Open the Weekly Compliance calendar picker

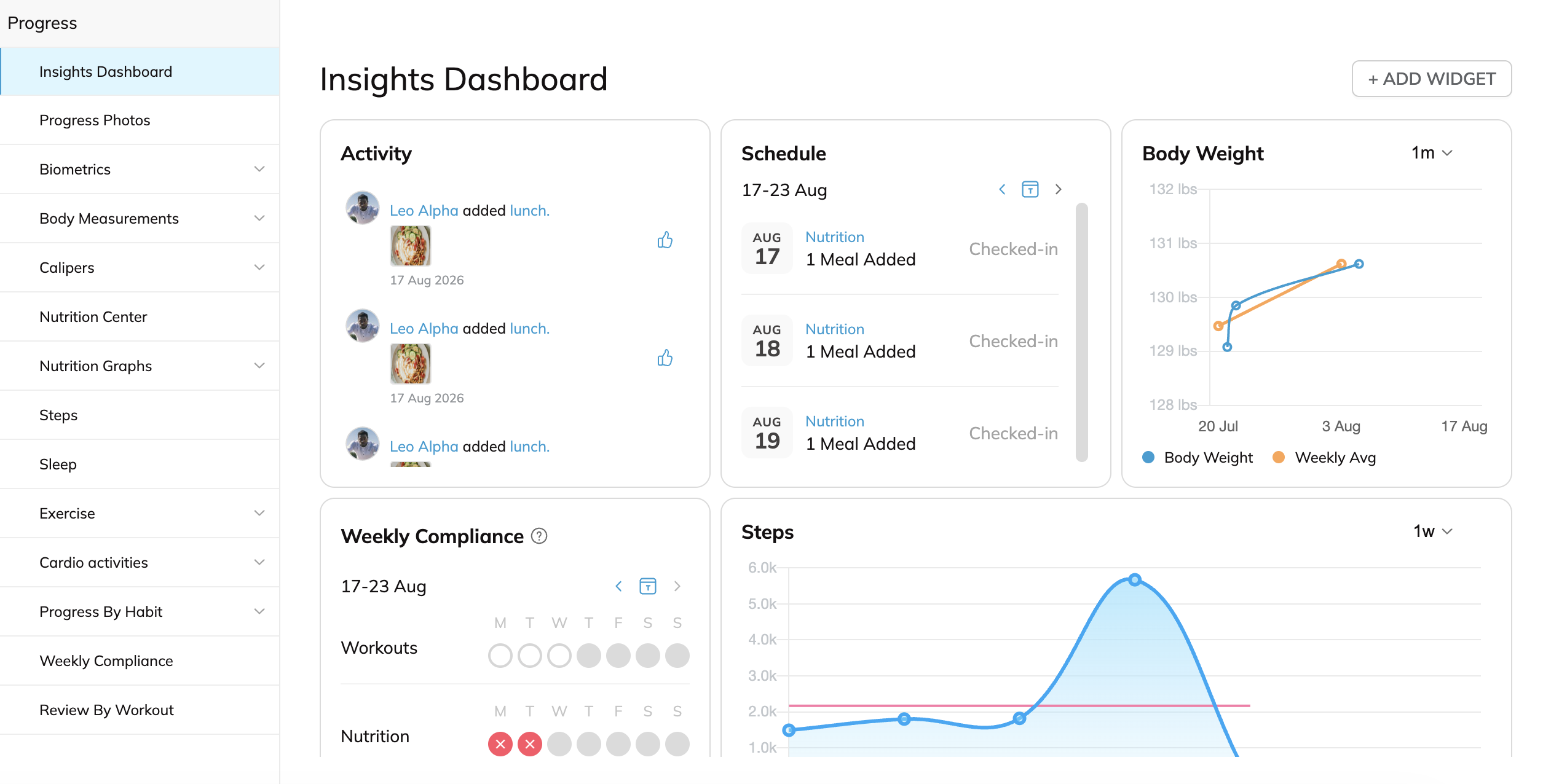pos(648,586)
